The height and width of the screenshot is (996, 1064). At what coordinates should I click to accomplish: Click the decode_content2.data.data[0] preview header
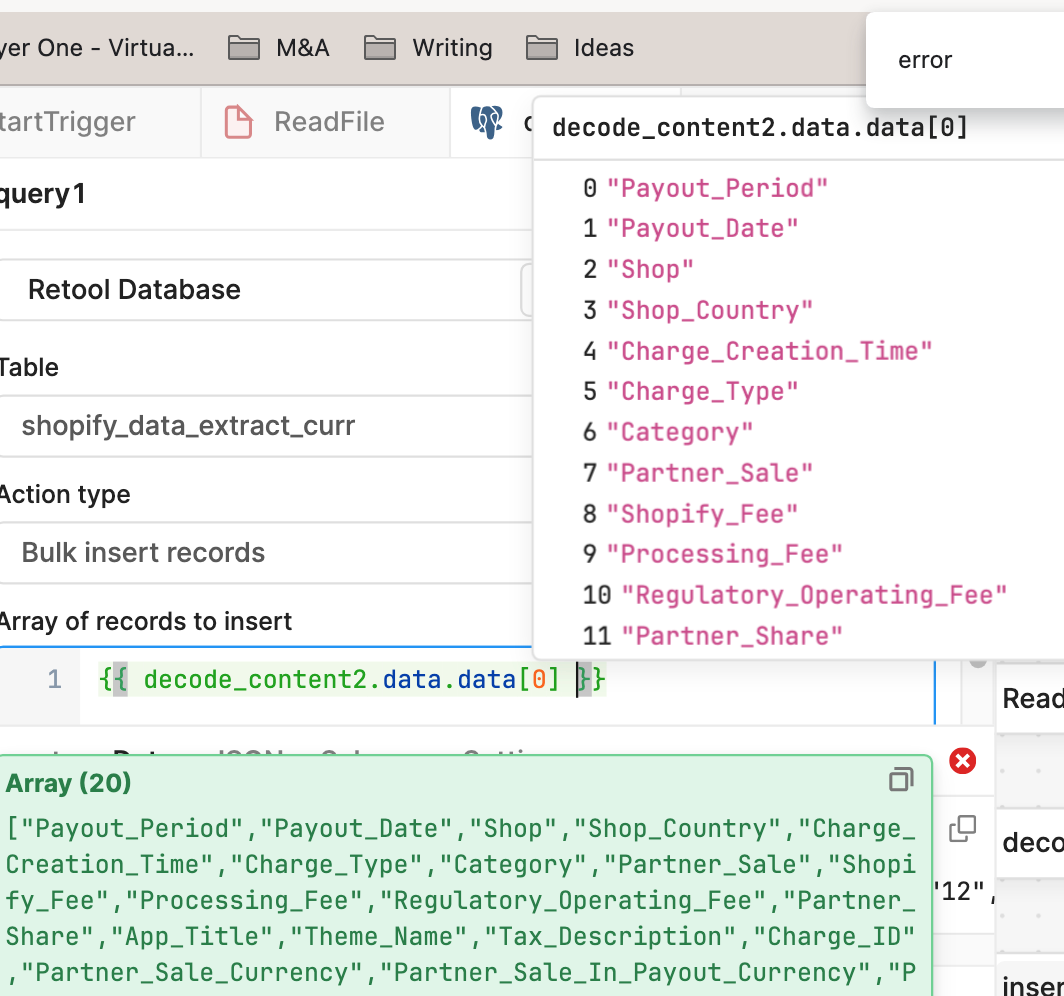760,128
